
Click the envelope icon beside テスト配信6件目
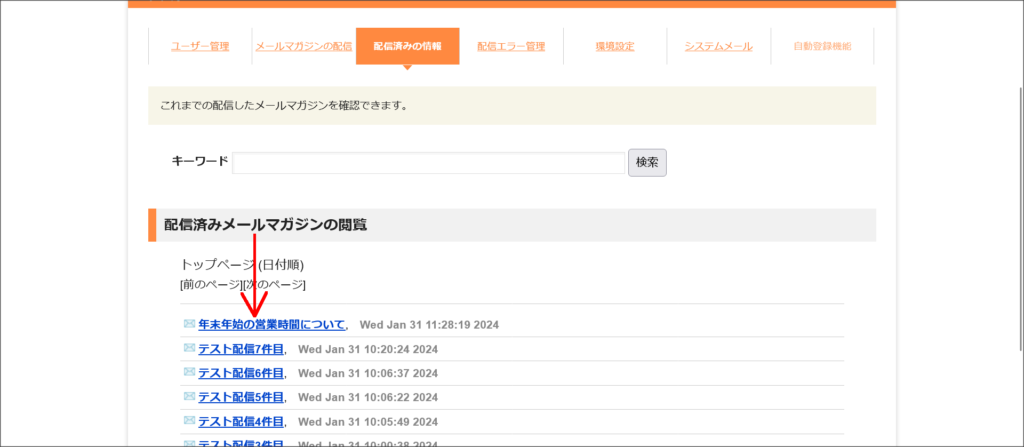pos(189,372)
